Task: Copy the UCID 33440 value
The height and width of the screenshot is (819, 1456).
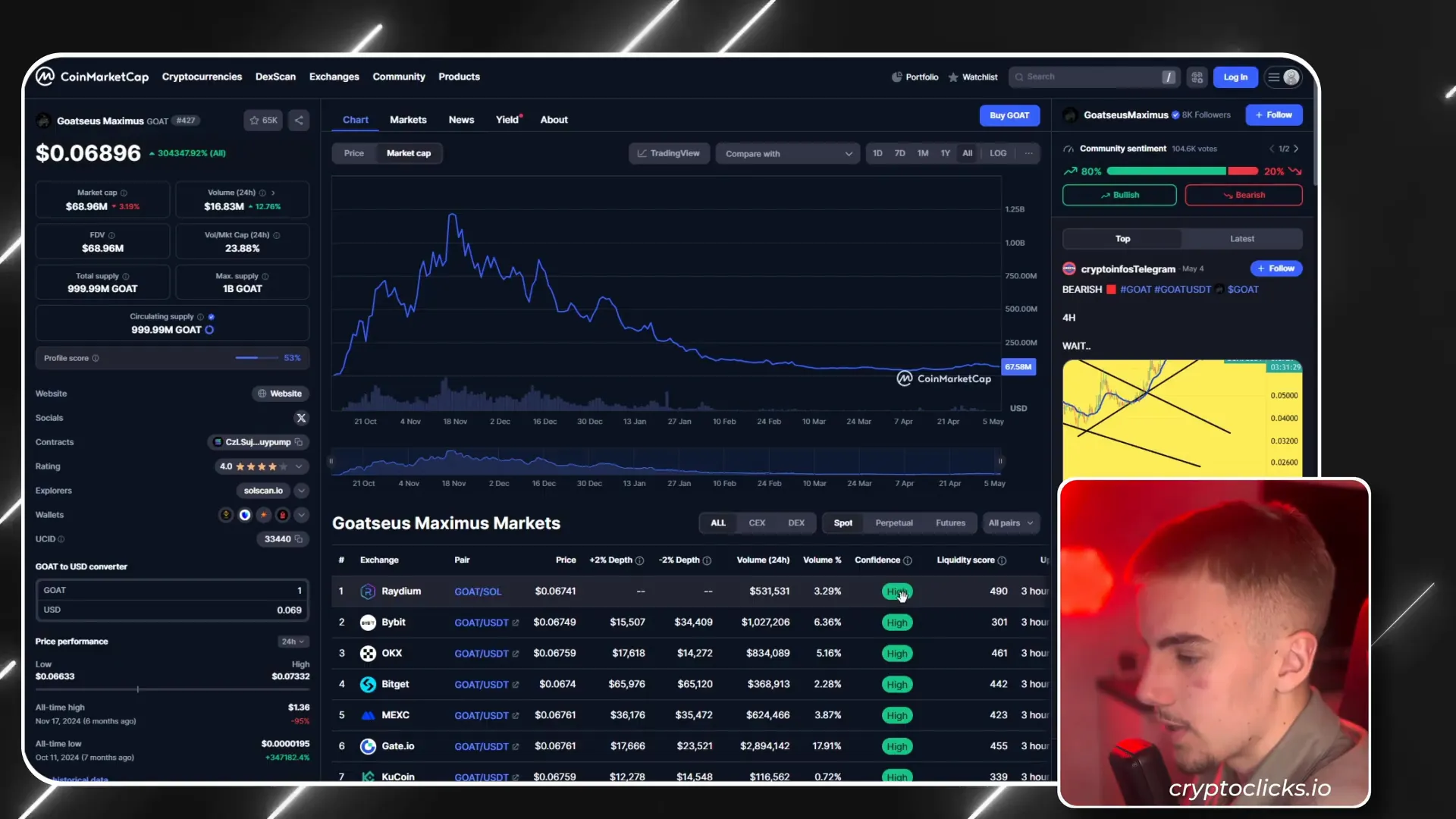Action: (299, 539)
